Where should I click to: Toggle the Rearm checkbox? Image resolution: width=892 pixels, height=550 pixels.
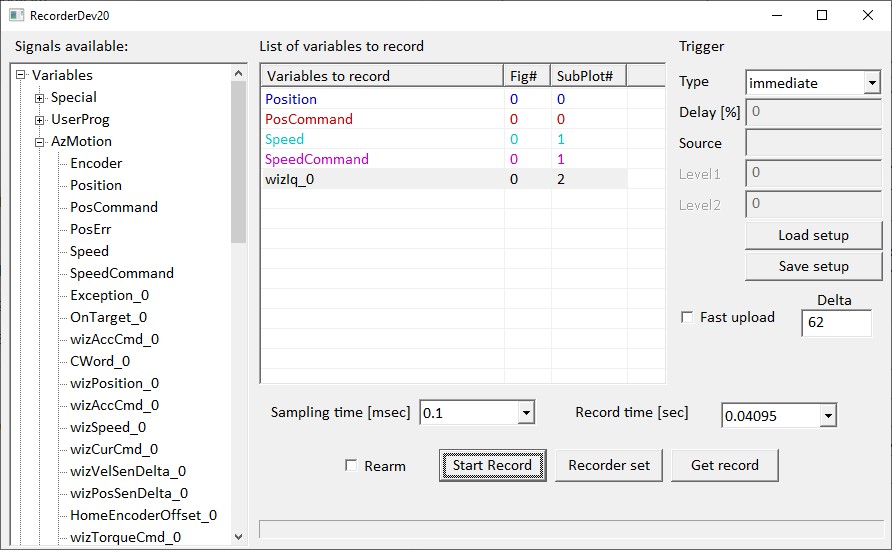pos(351,465)
